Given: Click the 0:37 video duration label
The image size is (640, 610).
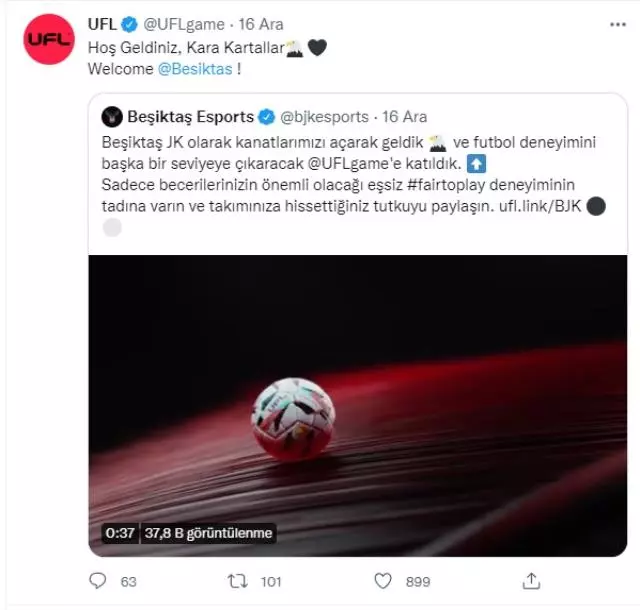Looking at the screenshot, I should [120, 533].
